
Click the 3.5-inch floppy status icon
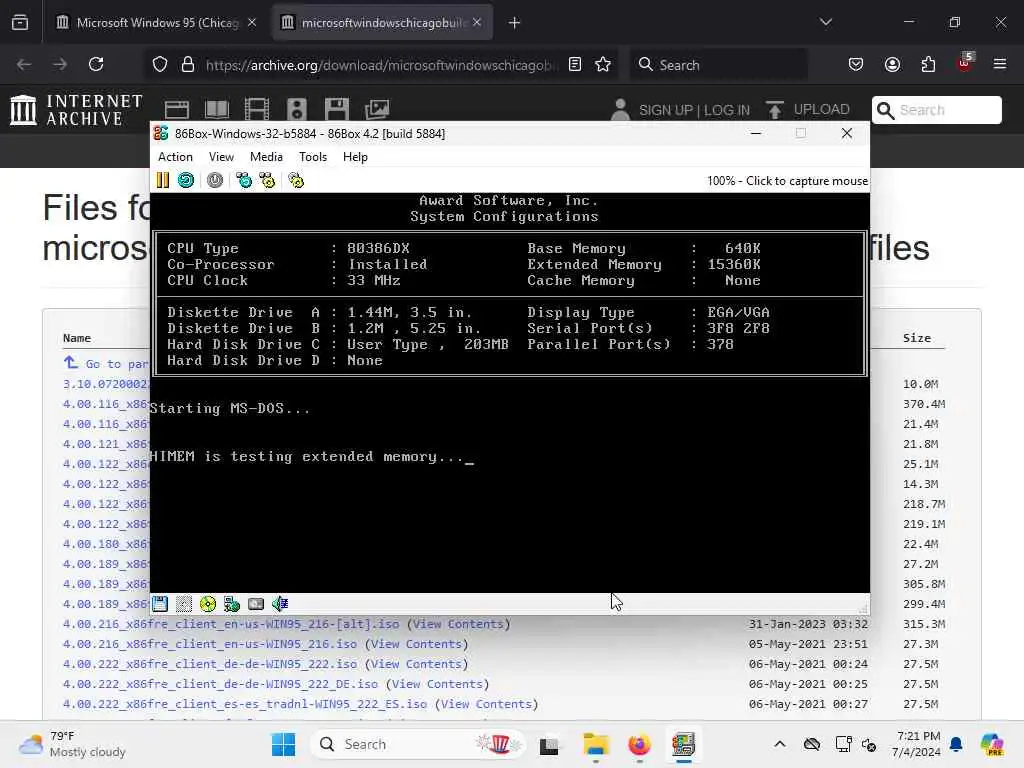coord(160,604)
